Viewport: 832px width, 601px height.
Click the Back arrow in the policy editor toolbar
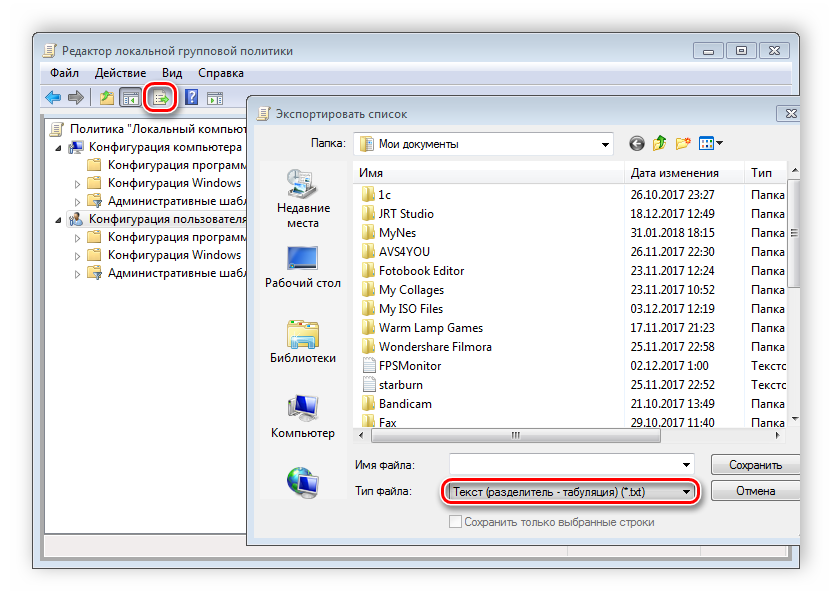54,98
